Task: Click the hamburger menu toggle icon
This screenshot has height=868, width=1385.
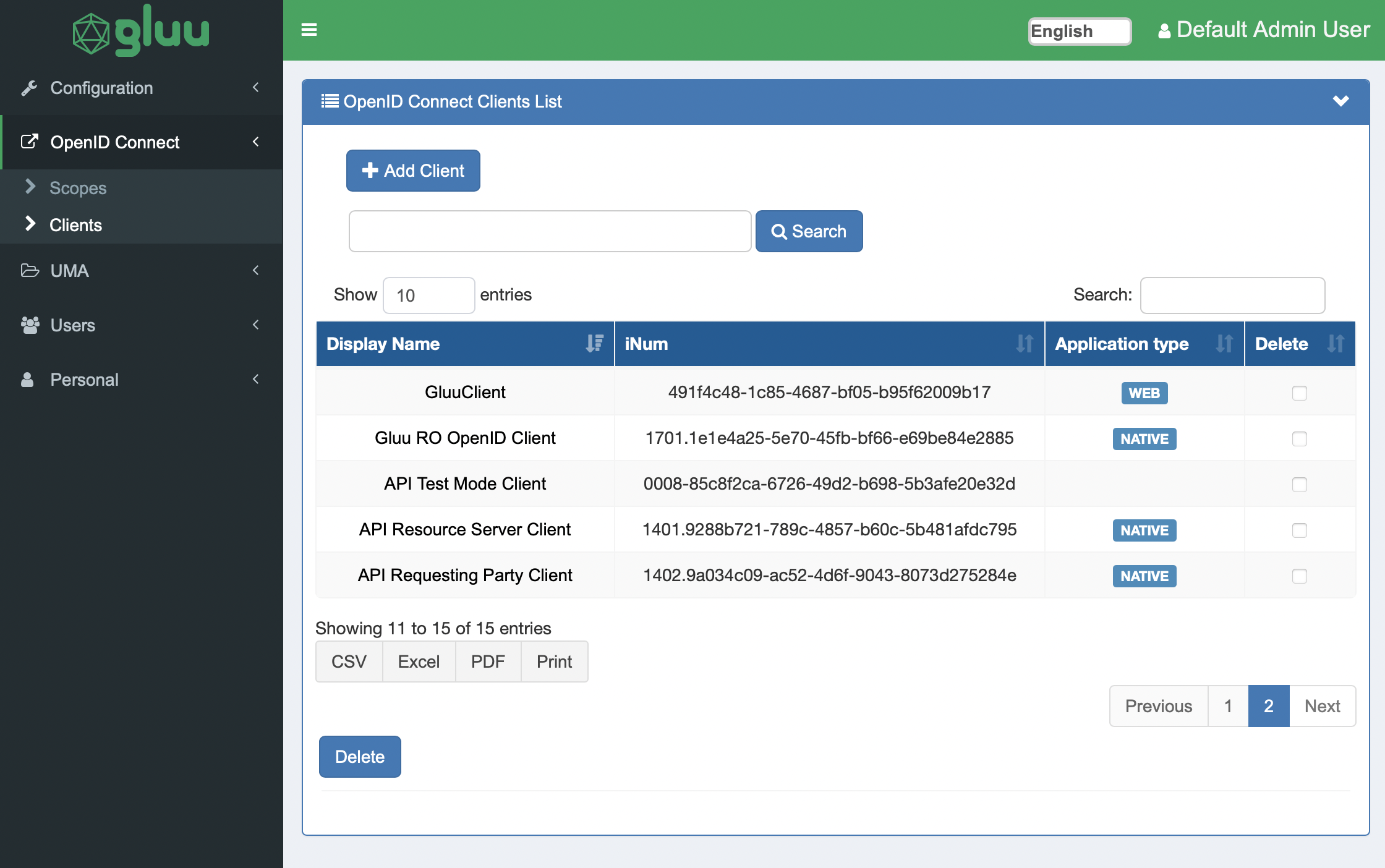Action: tap(309, 30)
